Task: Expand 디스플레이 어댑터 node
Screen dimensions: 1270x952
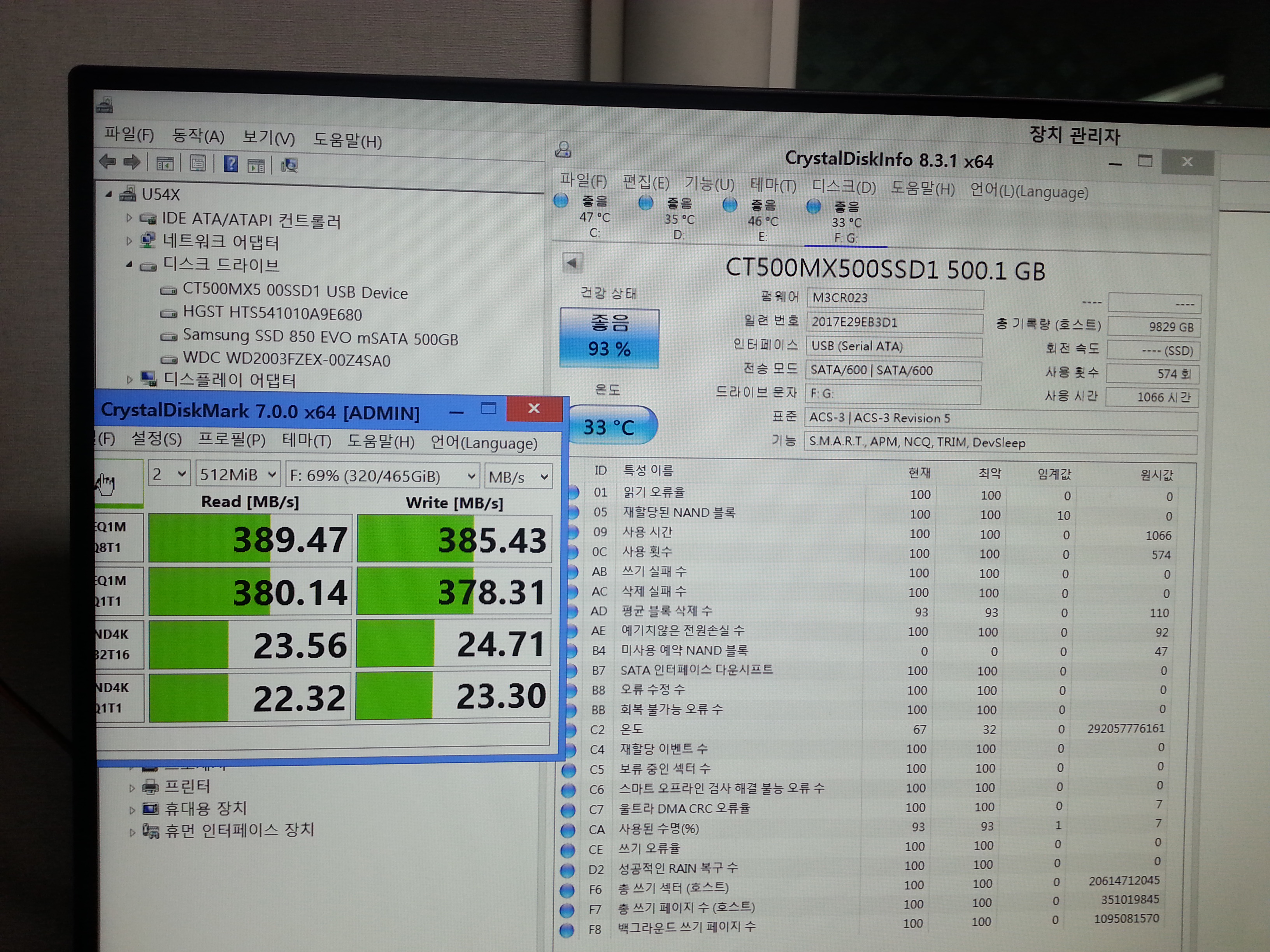Action: 129,379
